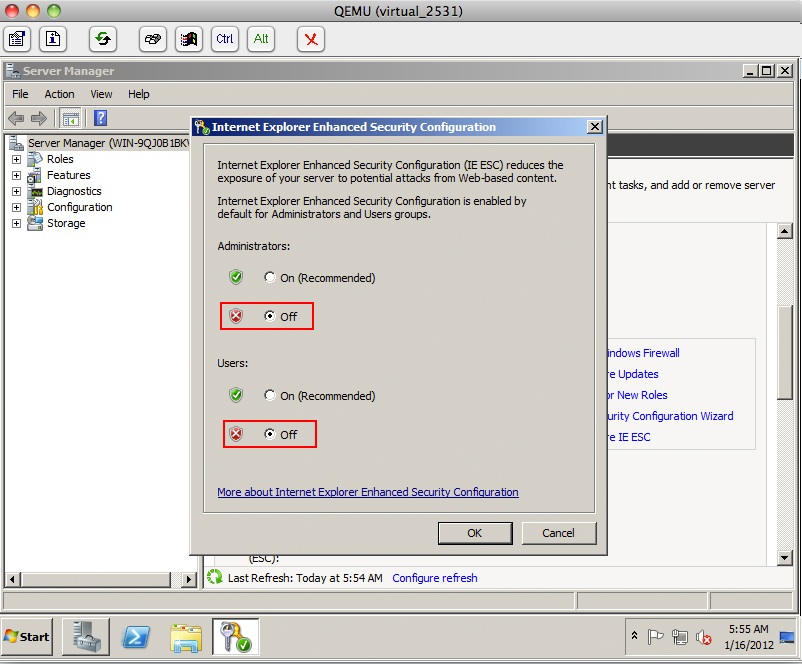Launch PowerShell from the taskbar
Viewport: 802px width, 664px height.
point(136,637)
